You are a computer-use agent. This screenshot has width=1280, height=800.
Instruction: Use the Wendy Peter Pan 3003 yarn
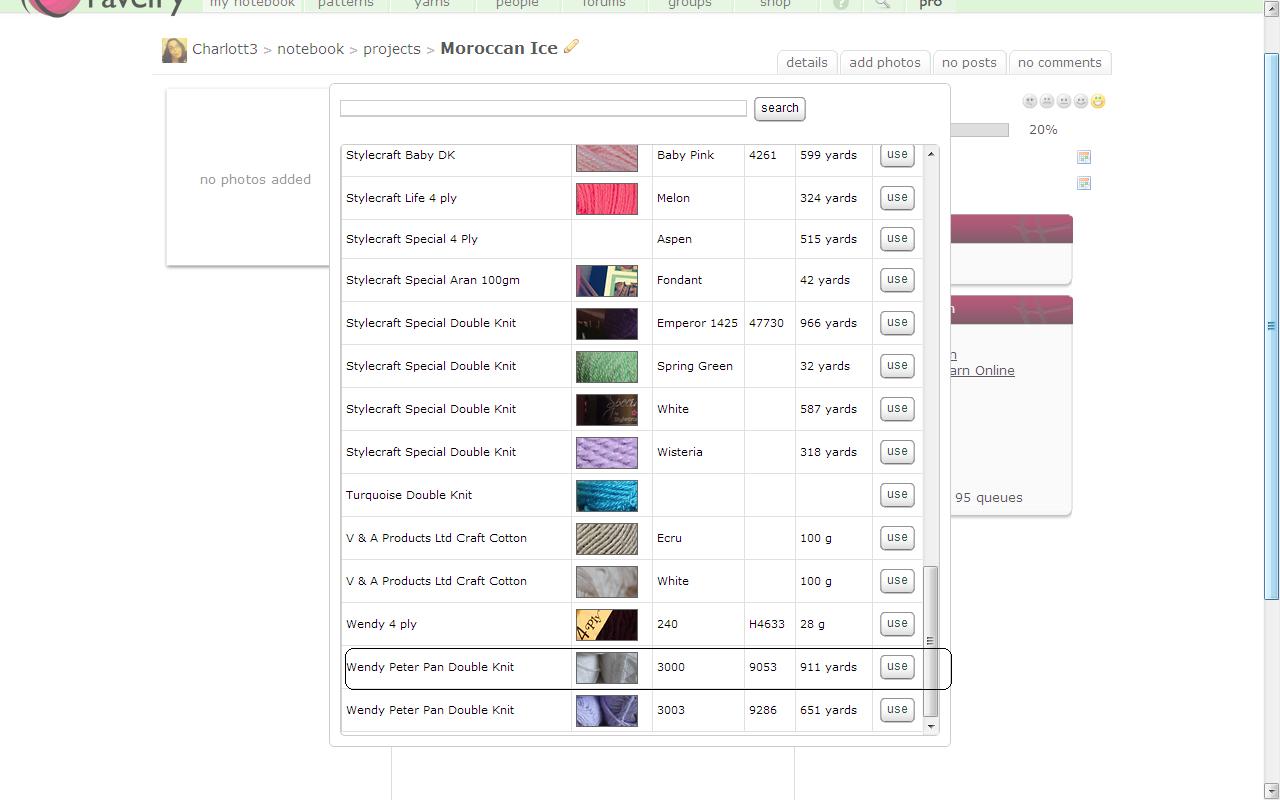click(x=897, y=709)
